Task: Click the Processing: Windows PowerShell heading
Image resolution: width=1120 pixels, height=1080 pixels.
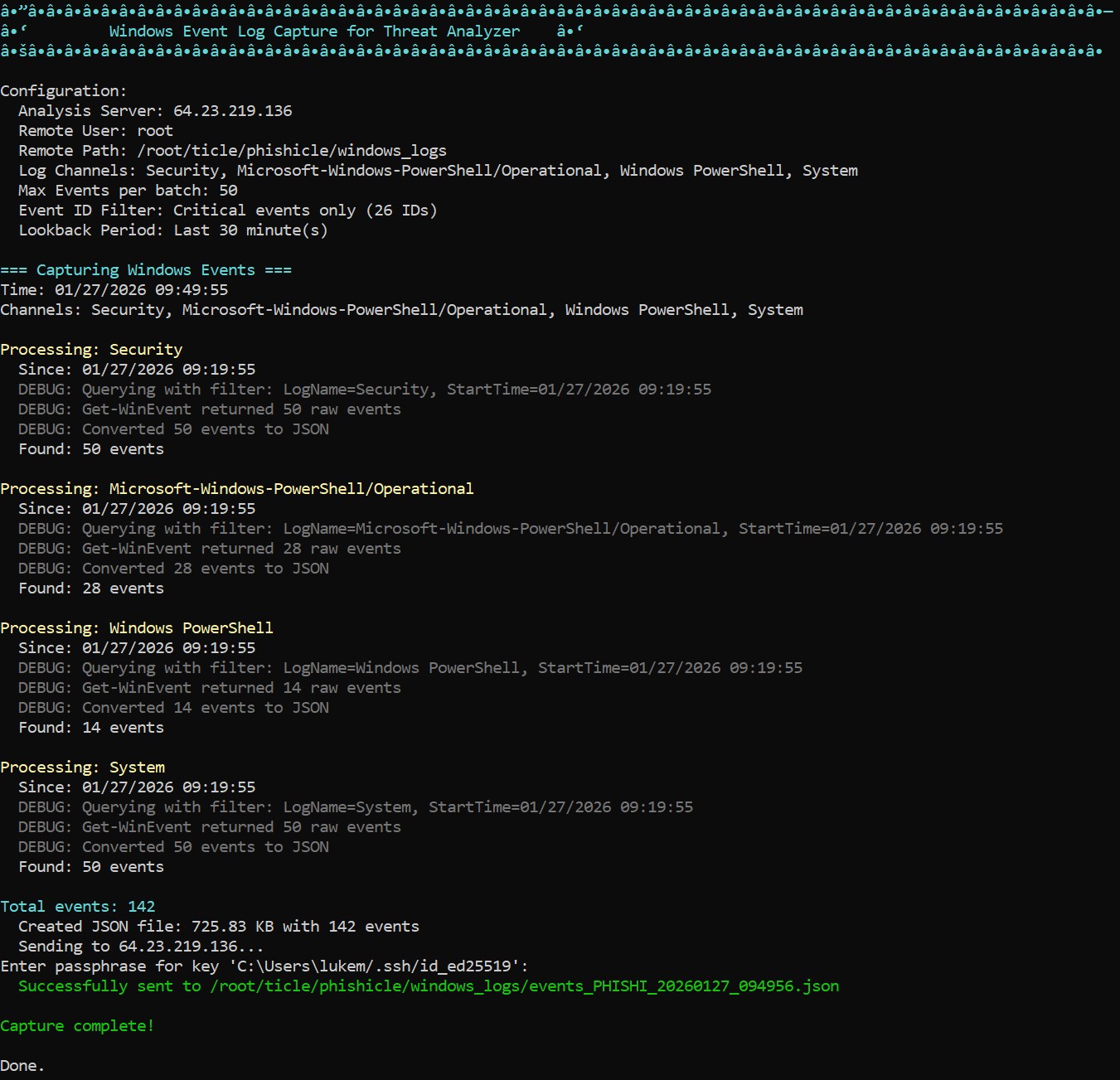Action: [137, 628]
